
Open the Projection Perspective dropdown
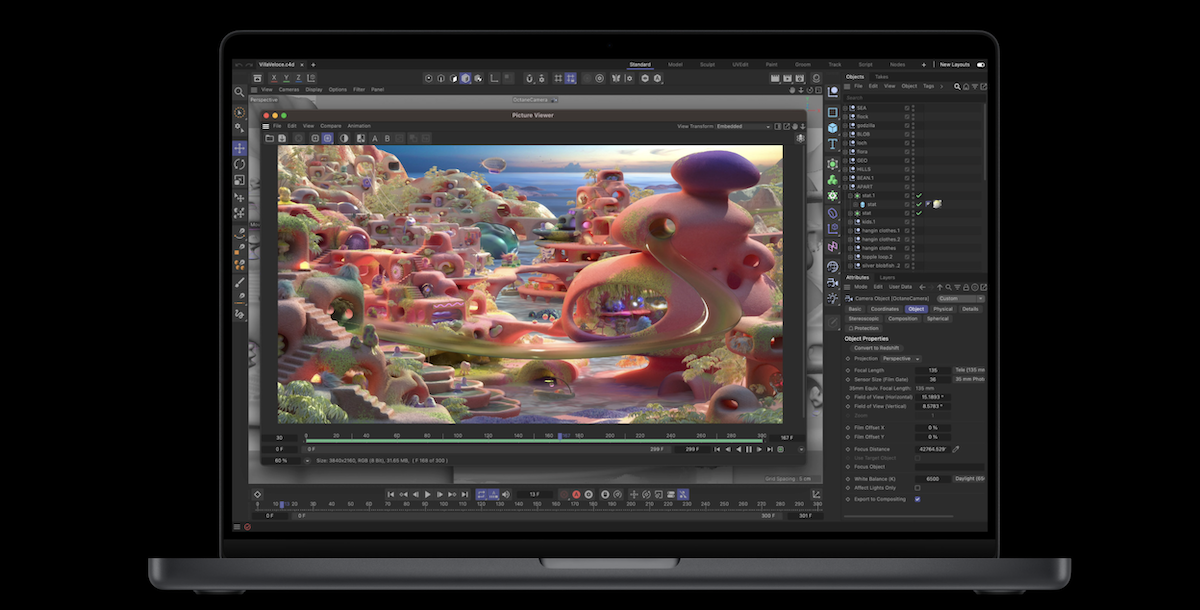tap(901, 358)
